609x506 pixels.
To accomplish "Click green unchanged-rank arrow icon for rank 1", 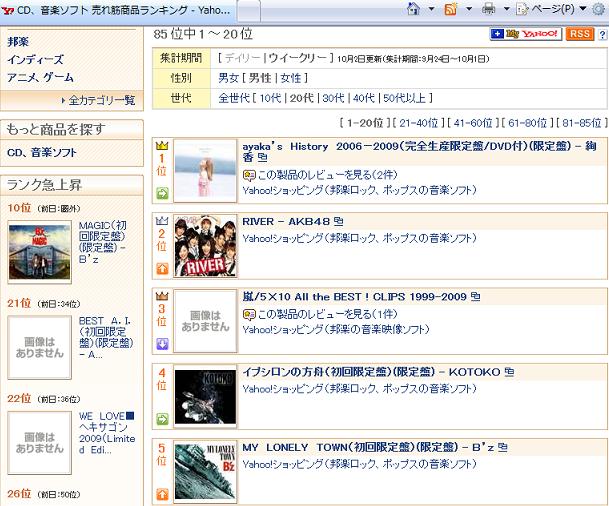I will [162, 193].
